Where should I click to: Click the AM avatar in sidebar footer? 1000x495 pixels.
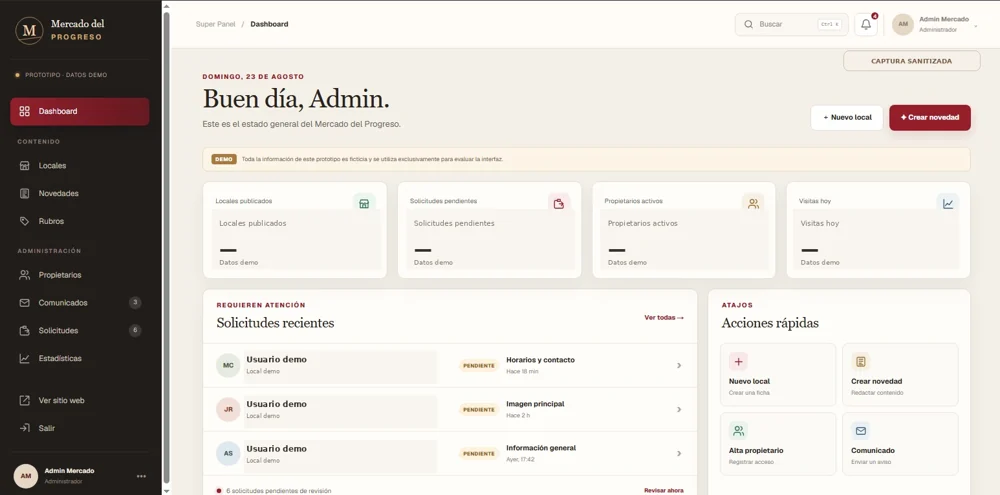[26, 476]
